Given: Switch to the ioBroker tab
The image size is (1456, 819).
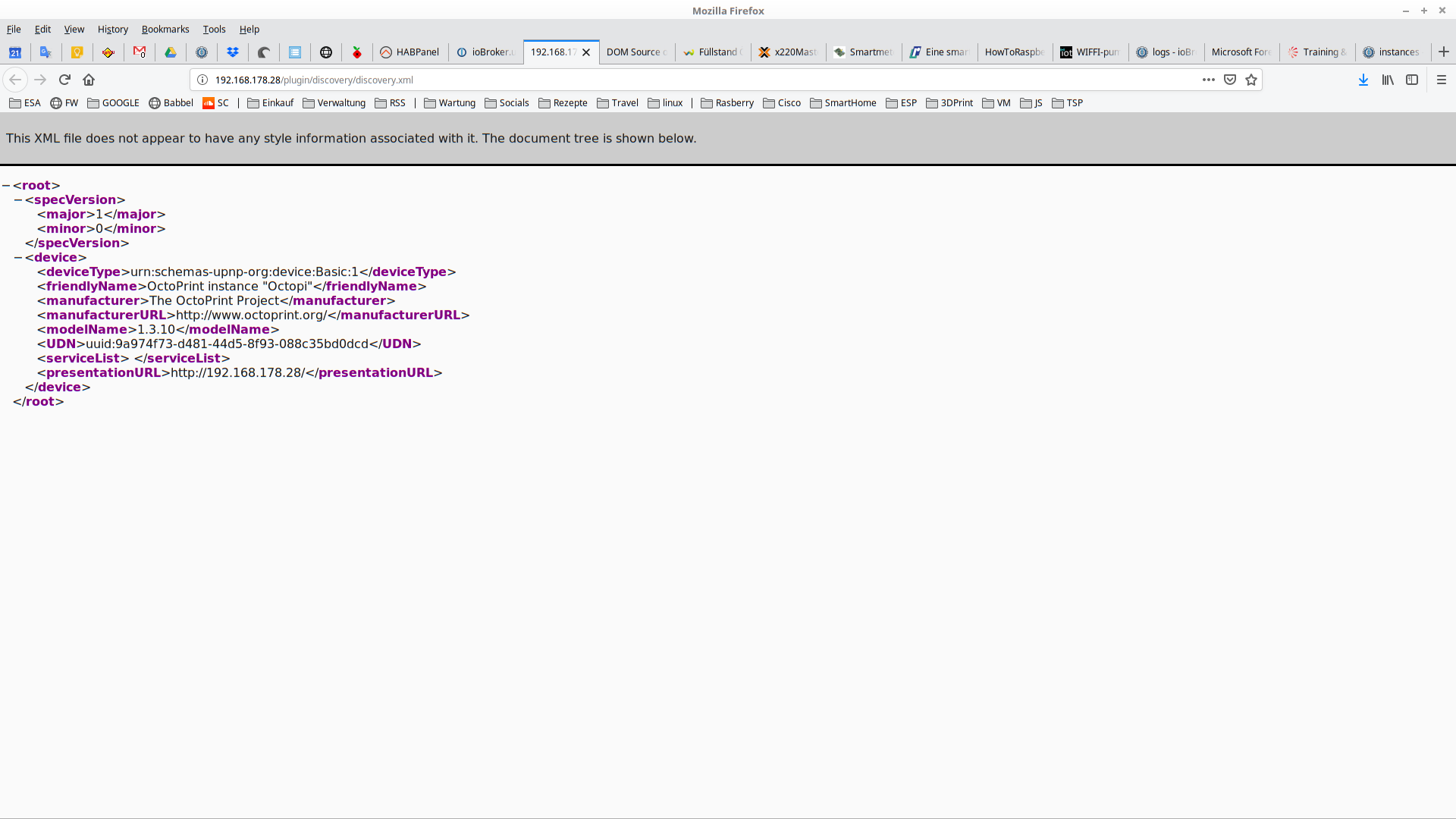Looking at the screenshot, I should (x=486, y=52).
